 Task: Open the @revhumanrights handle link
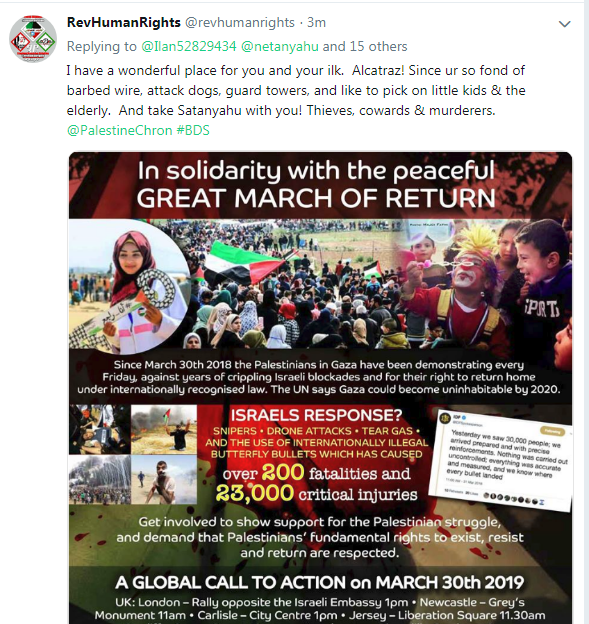[240, 23]
